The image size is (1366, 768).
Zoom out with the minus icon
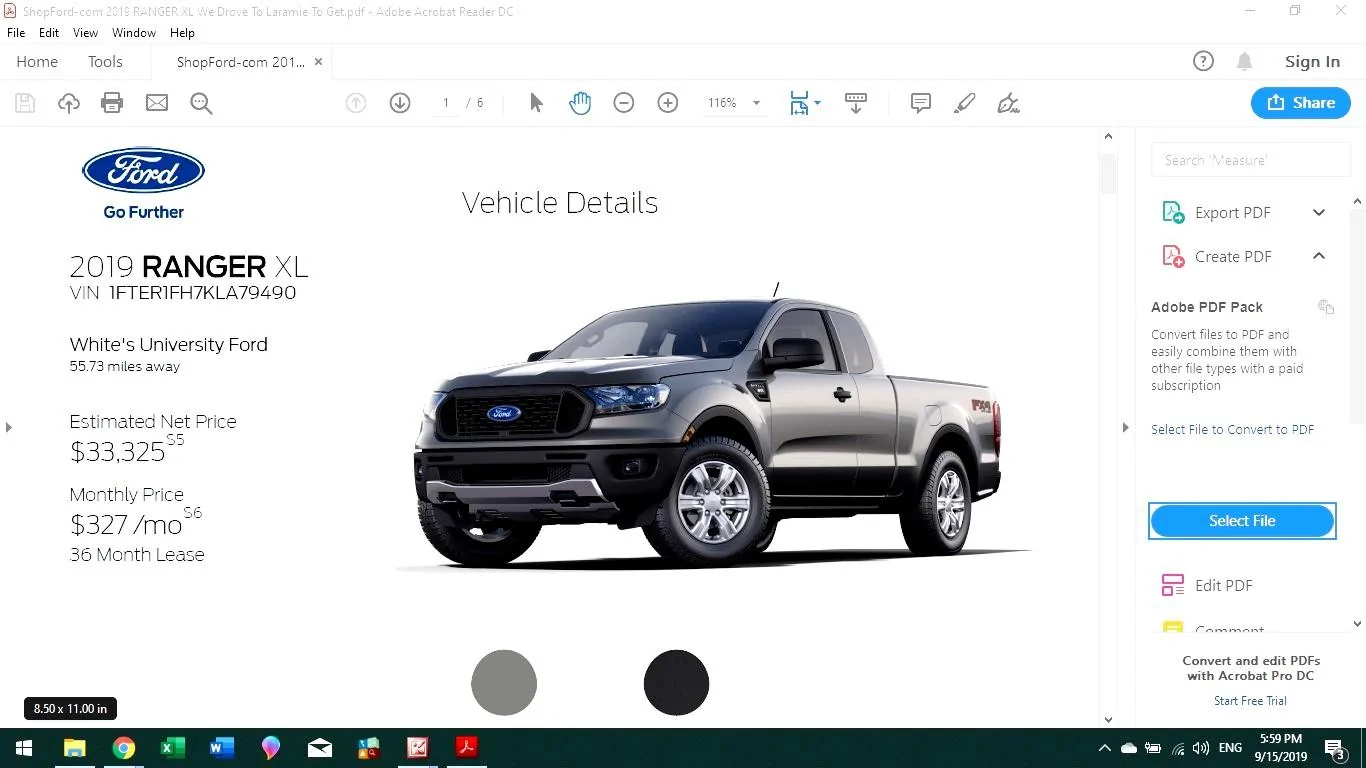(x=624, y=103)
